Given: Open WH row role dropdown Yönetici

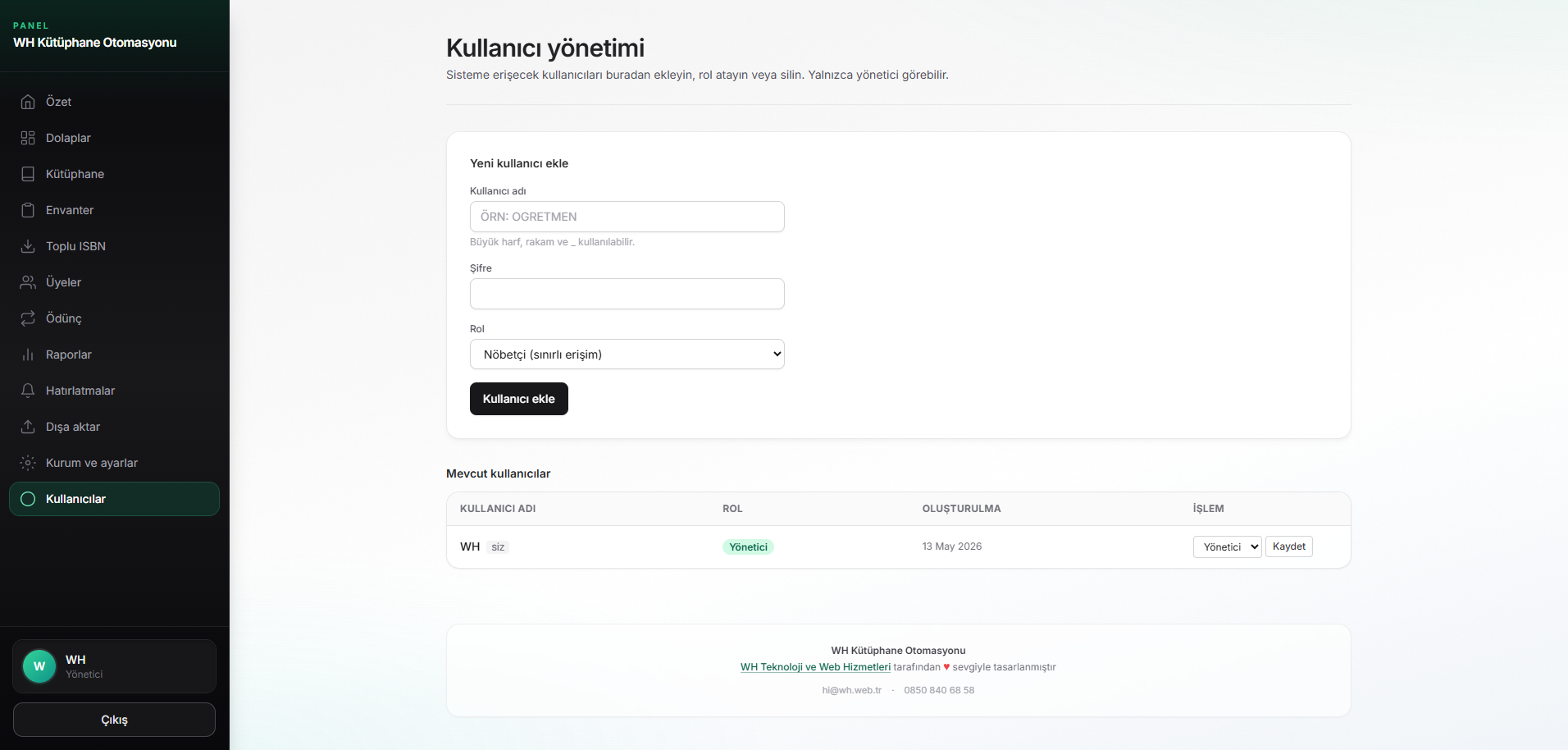Looking at the screenshot, I should 1227,547.
